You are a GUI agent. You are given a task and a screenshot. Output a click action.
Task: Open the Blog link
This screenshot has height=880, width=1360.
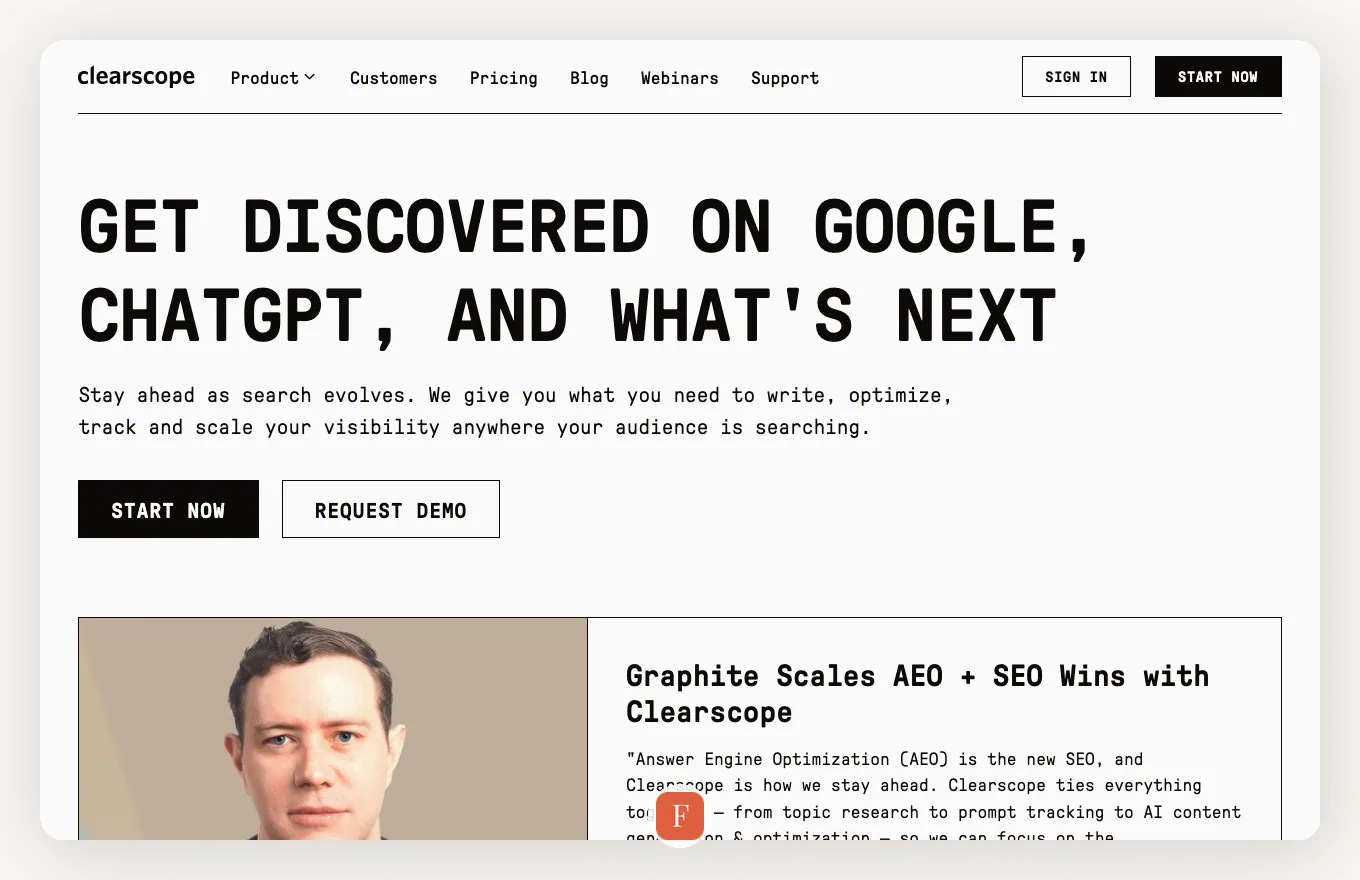[589, 78]
